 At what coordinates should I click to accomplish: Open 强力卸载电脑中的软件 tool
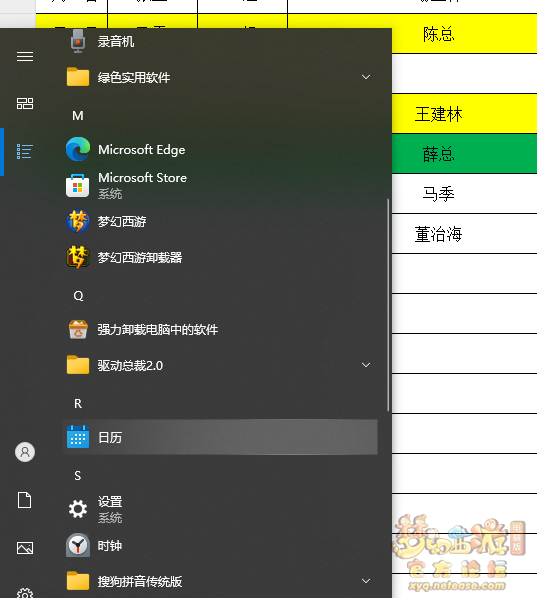pyautogui.click(x=220, y=330)
